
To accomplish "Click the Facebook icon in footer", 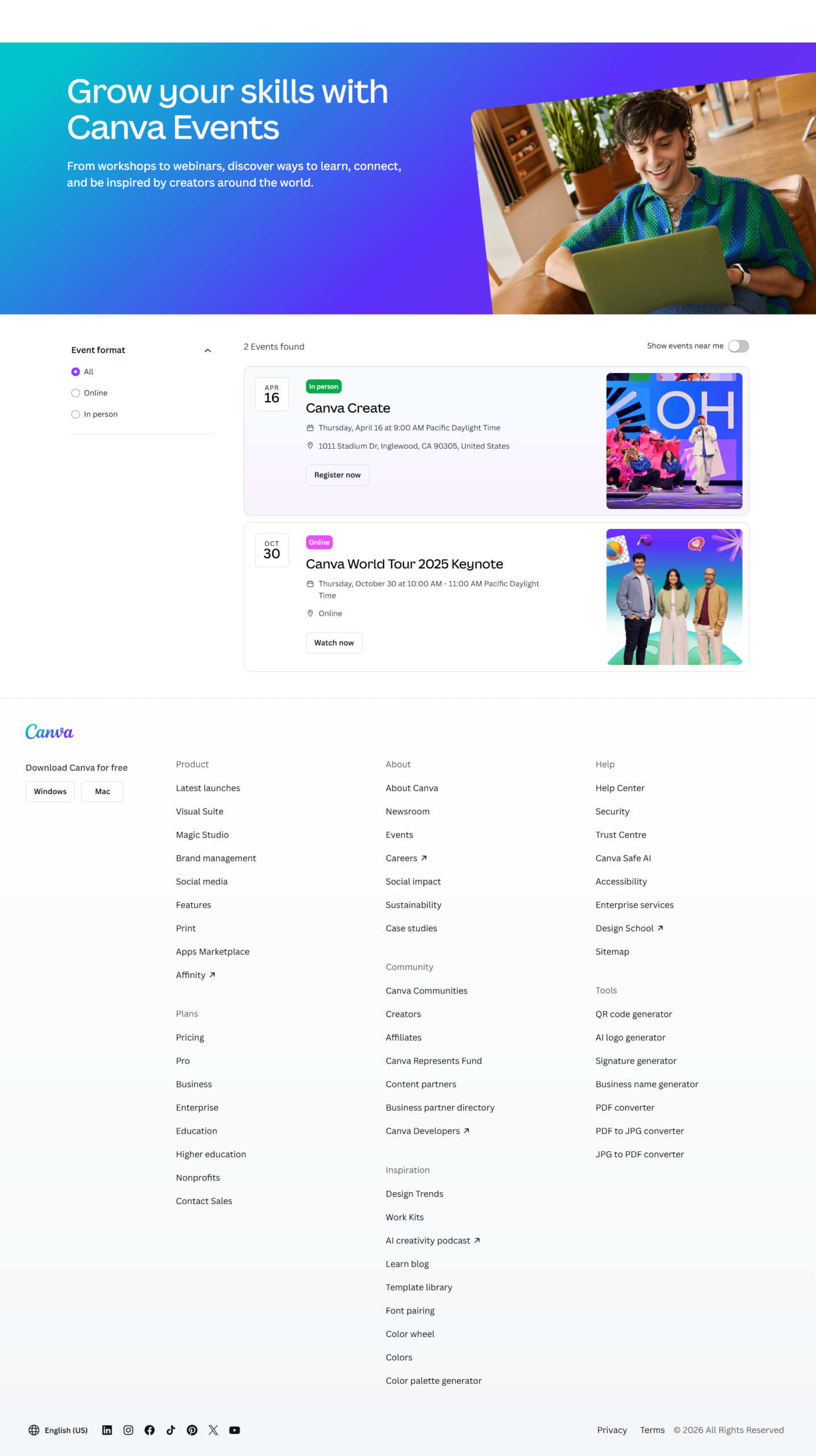I will (x=150, y=1430).
